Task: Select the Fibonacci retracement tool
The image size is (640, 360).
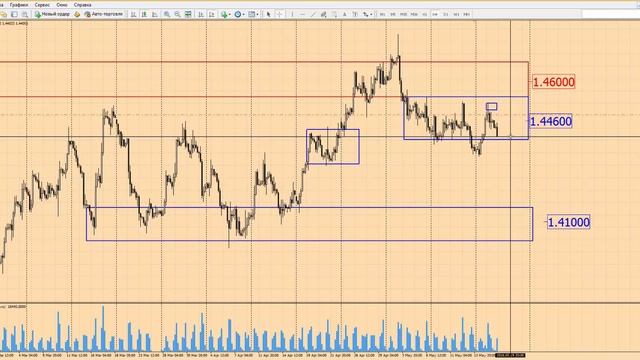Action: [334, 14]
